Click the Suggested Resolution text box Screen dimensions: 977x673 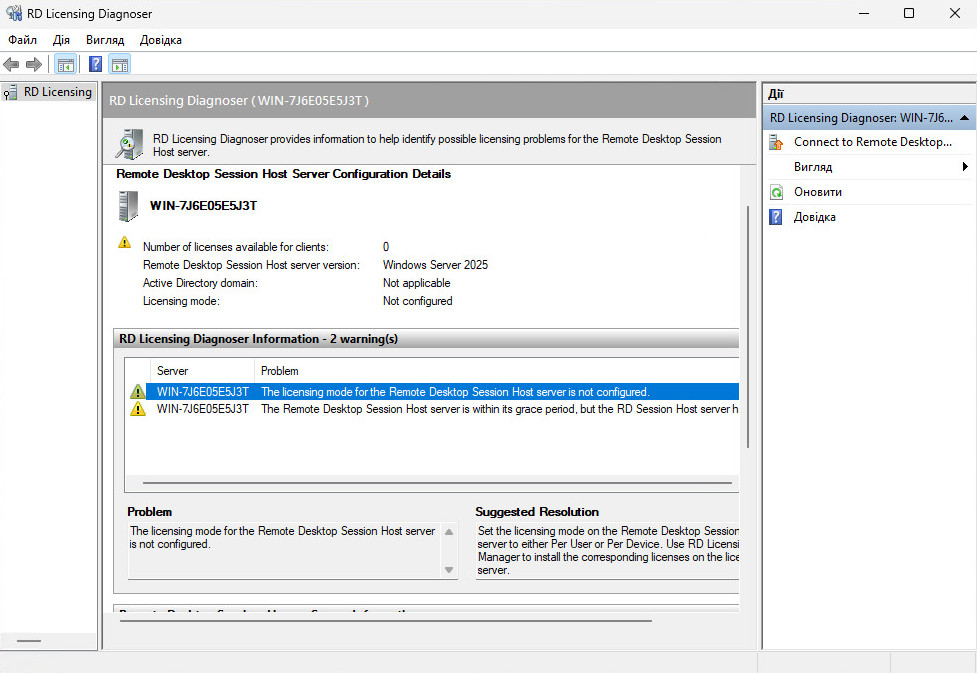pos(608,551)
